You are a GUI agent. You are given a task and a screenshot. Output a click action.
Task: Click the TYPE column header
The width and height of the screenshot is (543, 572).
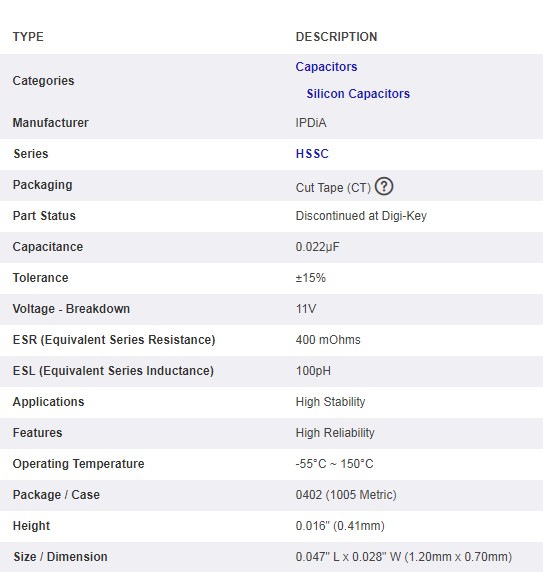tap(28, 37)
